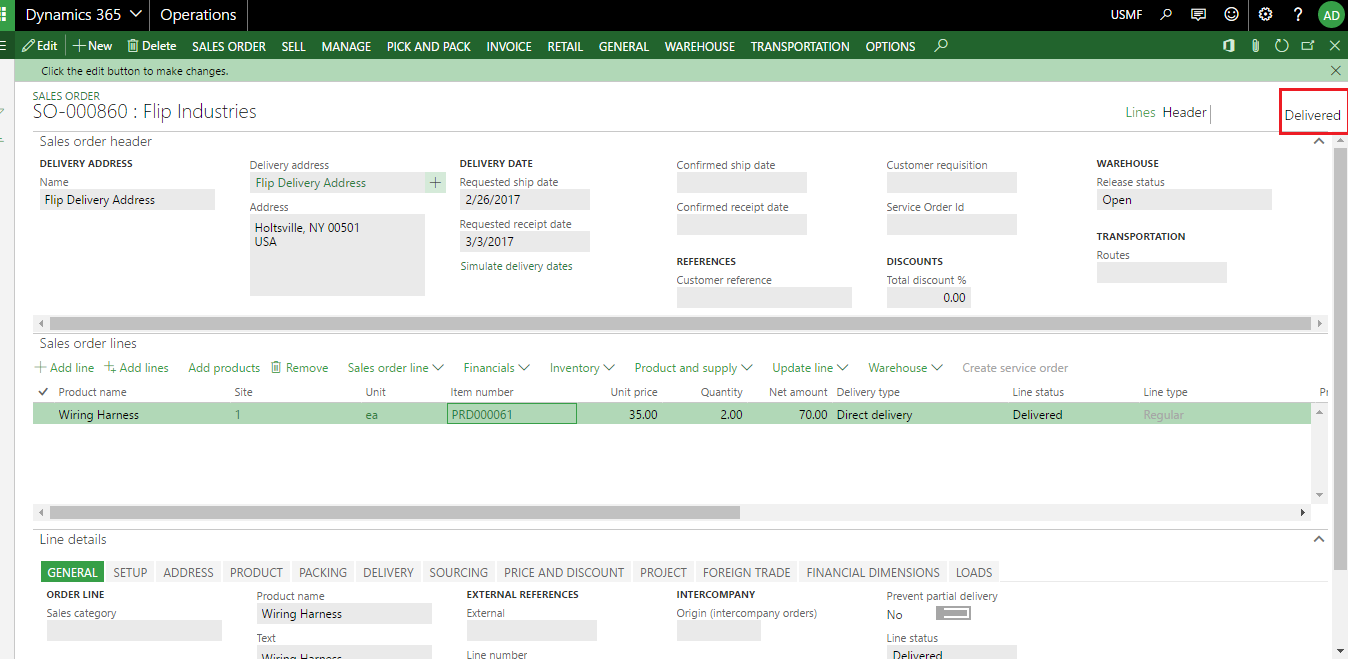1348x659 pixels.
Task: Refresh the sales order page
Action: pos(1281,46)
